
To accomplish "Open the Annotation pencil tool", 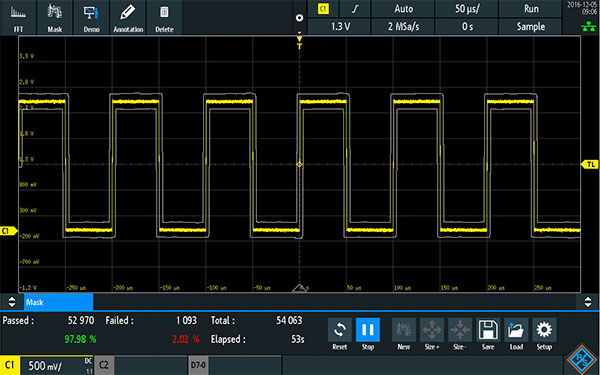I will [128, 17].
